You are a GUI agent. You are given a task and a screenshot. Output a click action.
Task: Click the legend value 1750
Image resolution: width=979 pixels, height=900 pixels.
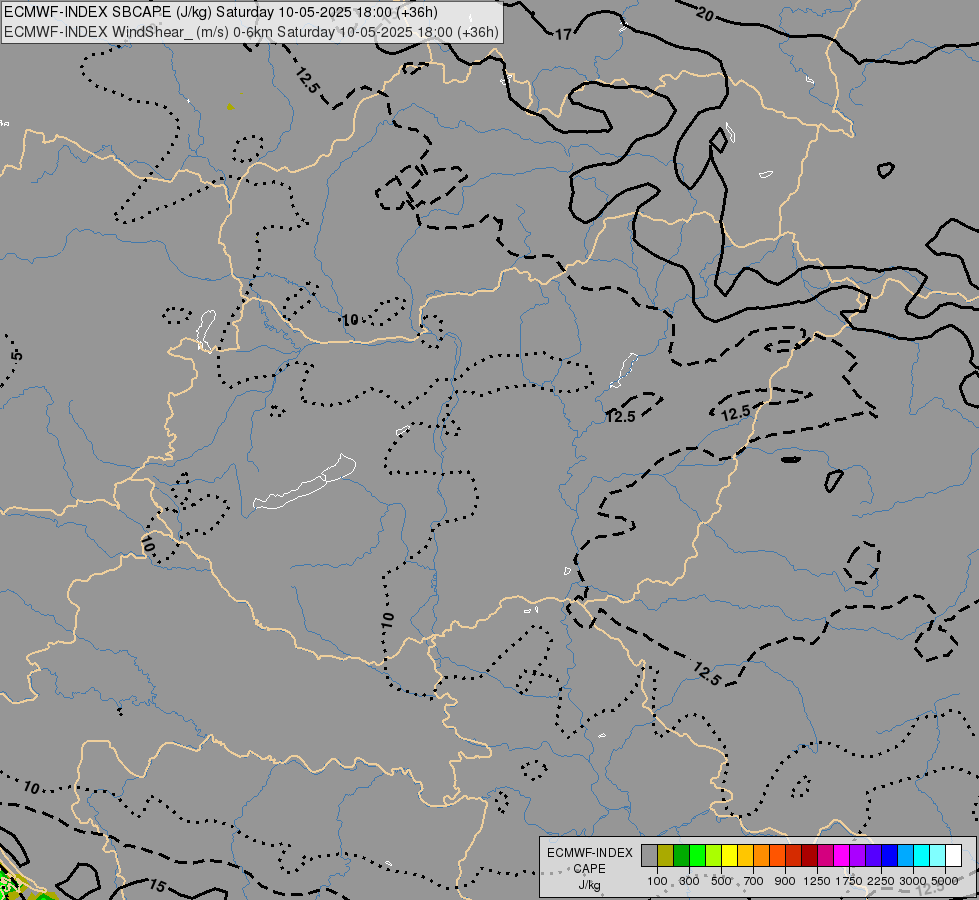[x=849, y=881]
